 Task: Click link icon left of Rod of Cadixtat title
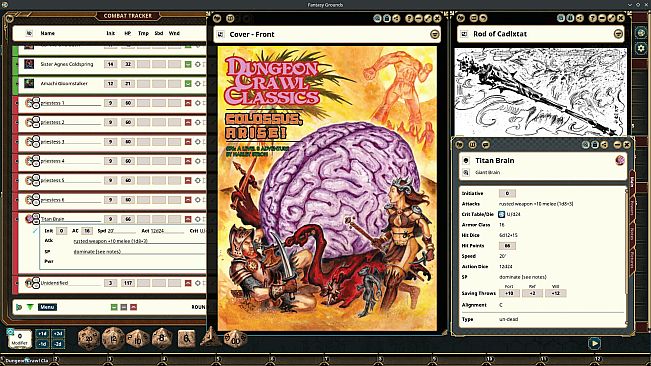tap(465, 34)
